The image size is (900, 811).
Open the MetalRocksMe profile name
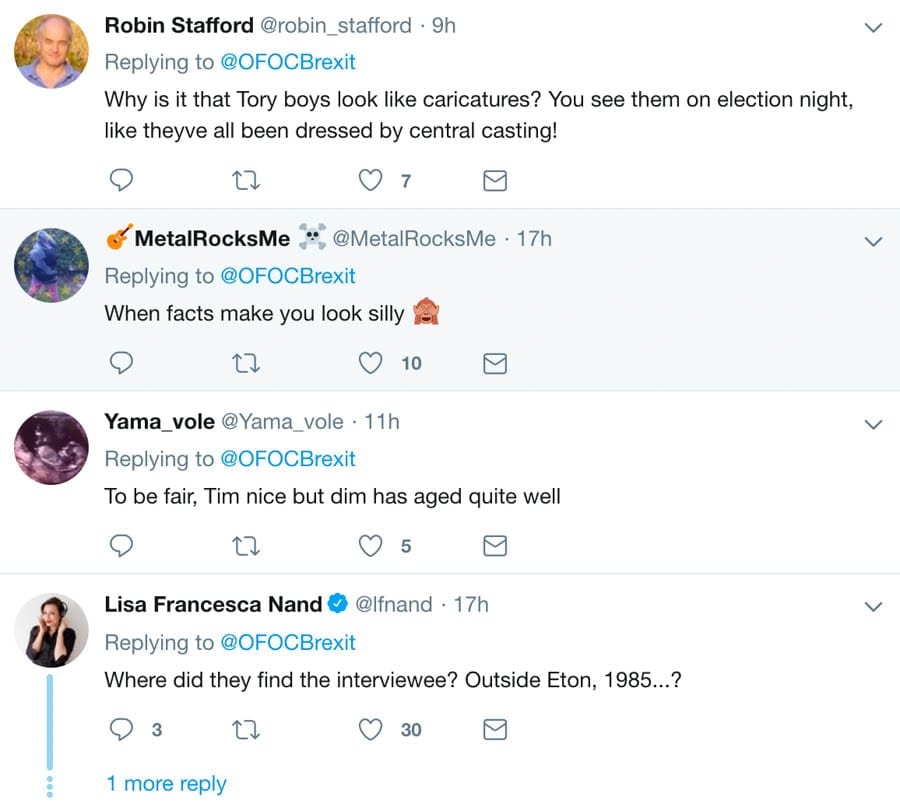pyautogui.click(x=212, y=238)
